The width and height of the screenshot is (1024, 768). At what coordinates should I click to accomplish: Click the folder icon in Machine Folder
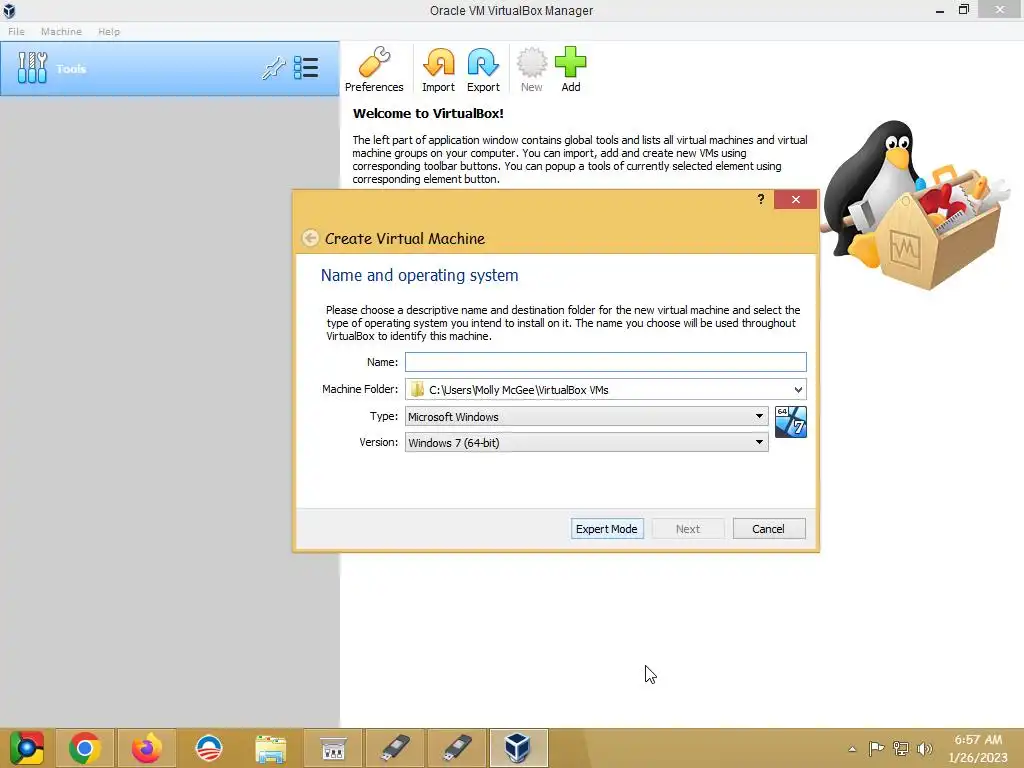tap(417, 389)
